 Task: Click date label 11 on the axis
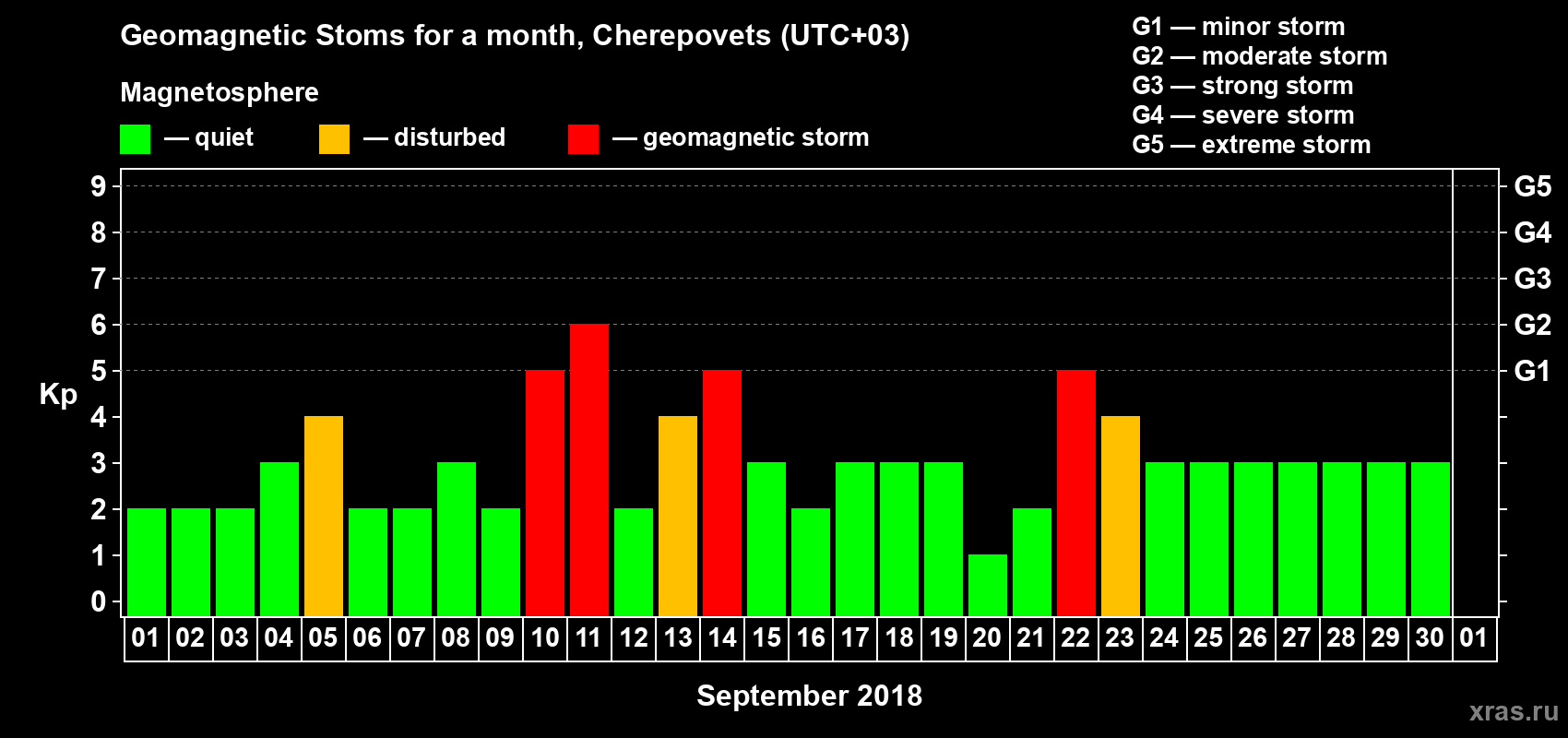[x=588, y=638]
